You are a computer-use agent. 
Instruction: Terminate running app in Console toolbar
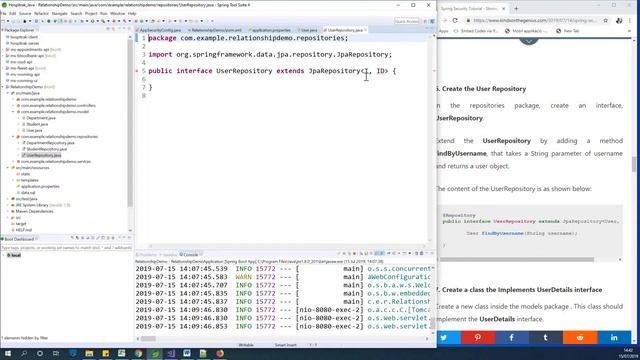coord(354,253)
